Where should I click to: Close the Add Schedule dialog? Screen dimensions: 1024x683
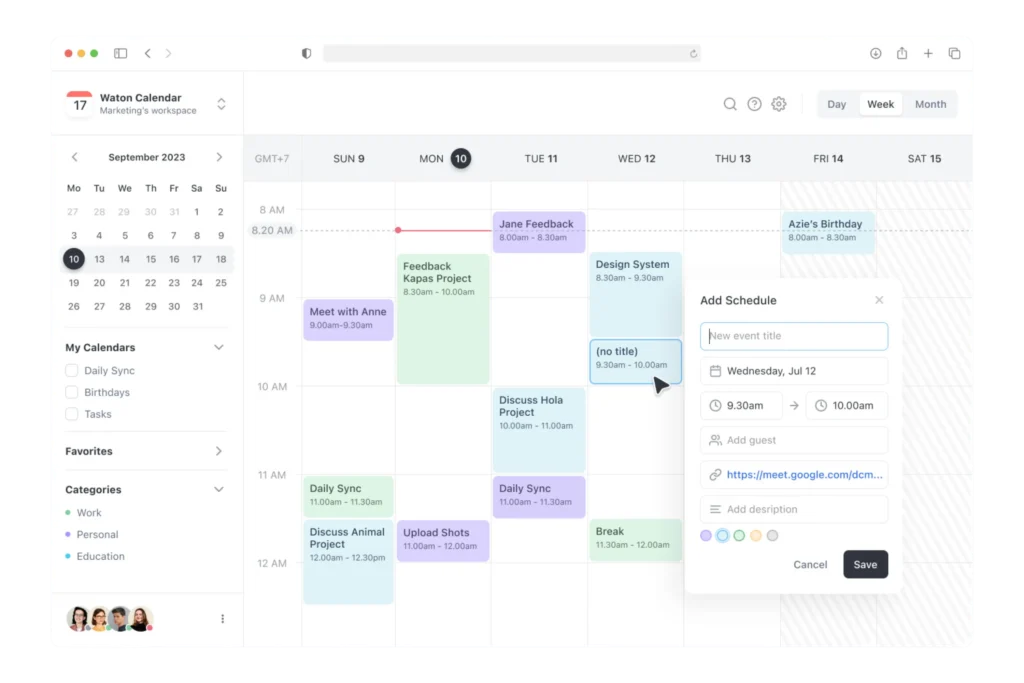click(879, 300)
